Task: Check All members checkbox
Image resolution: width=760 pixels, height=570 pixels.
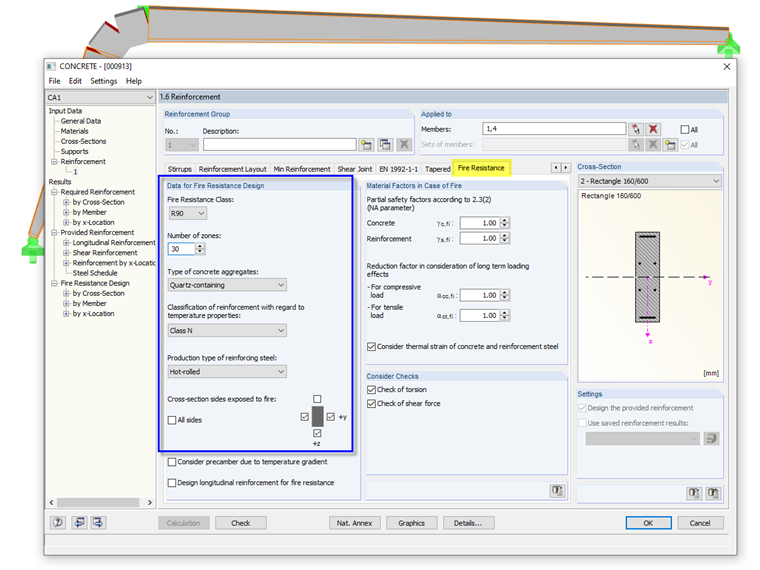Action: (x=684, y=129)
